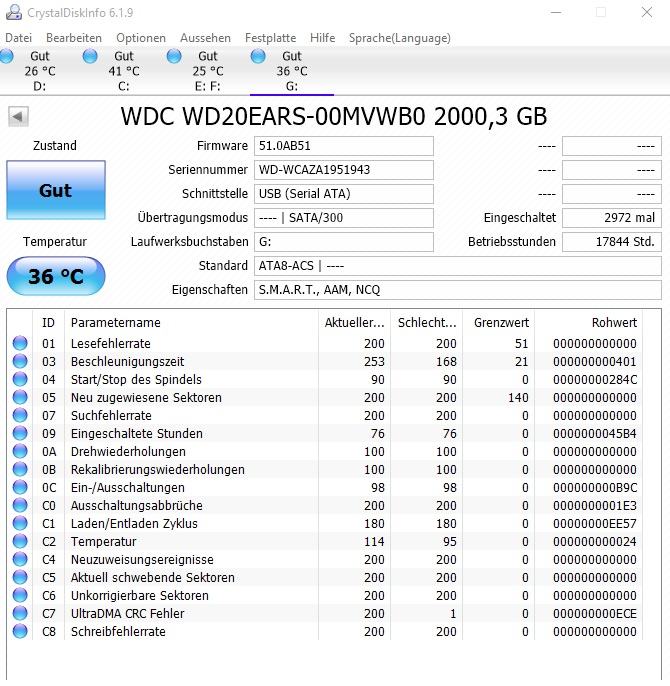Click status orb for Schreibfehlerrate row

pos(20,631)
